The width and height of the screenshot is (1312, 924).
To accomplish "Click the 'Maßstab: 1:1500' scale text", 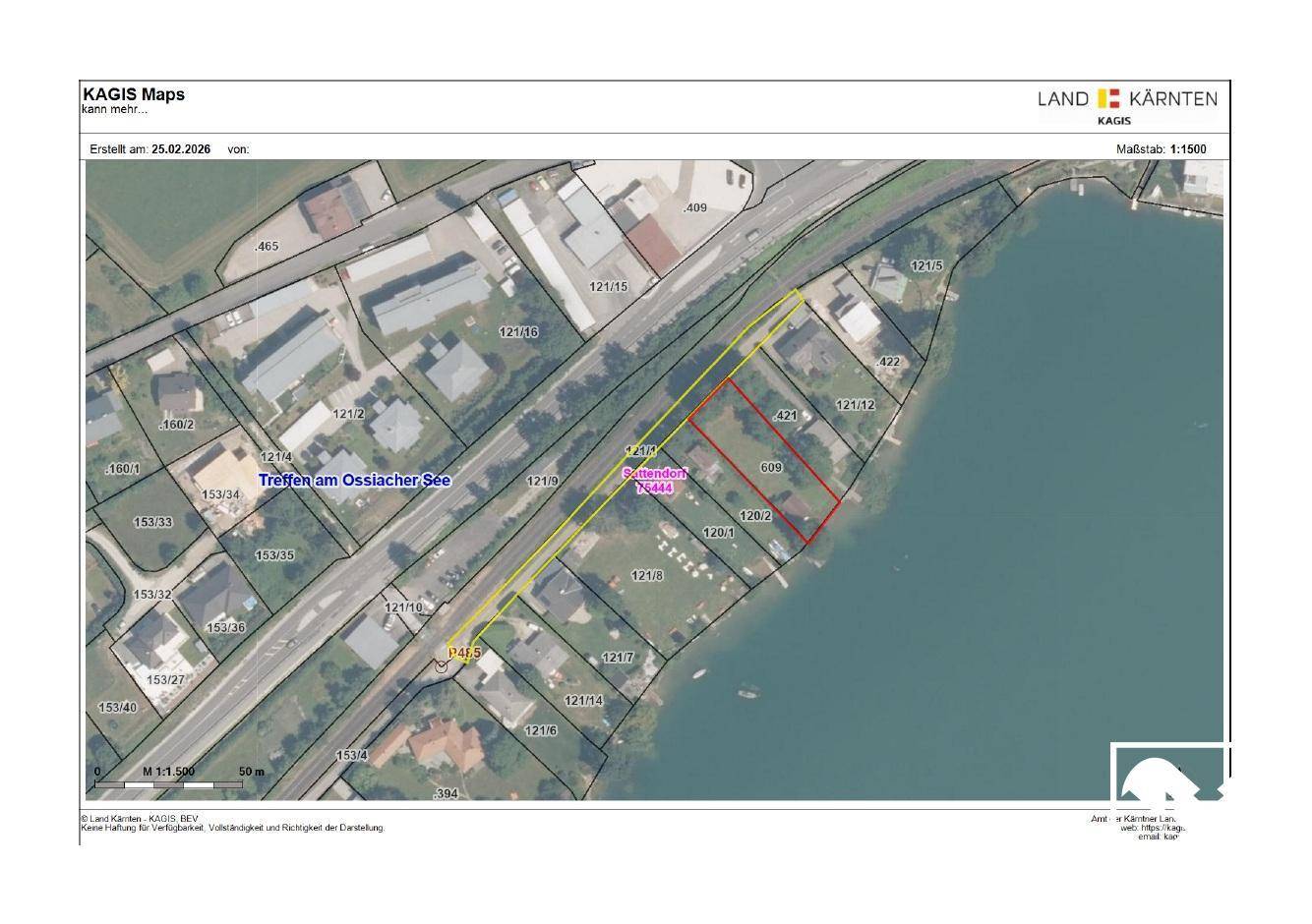I will [1162, 149].
